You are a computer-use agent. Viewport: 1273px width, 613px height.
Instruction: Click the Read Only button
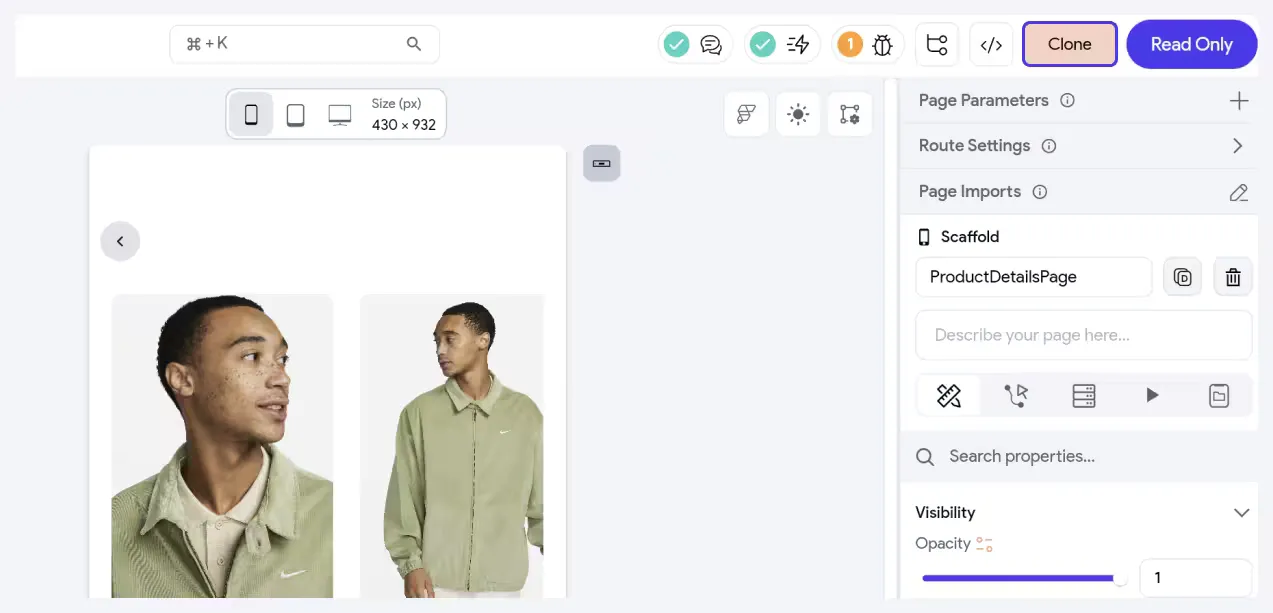tap(1192, 44)
